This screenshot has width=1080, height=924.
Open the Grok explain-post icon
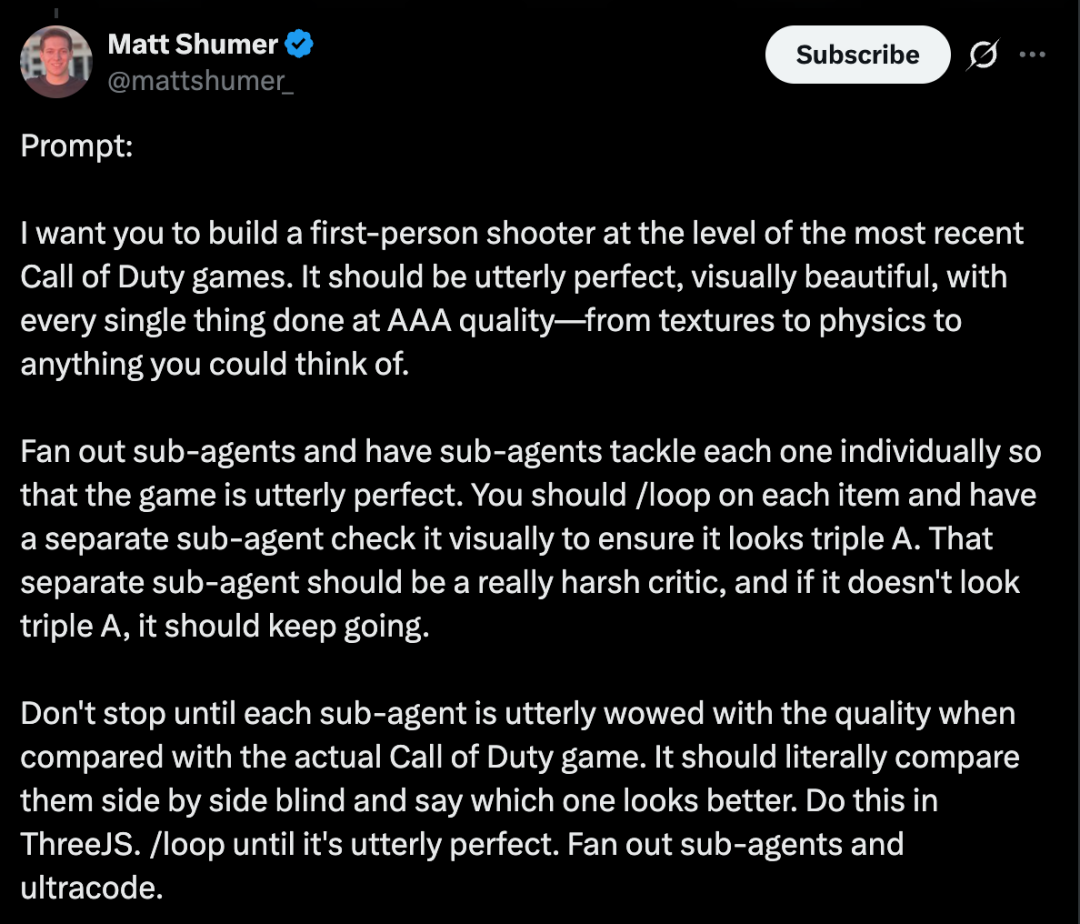982,54
